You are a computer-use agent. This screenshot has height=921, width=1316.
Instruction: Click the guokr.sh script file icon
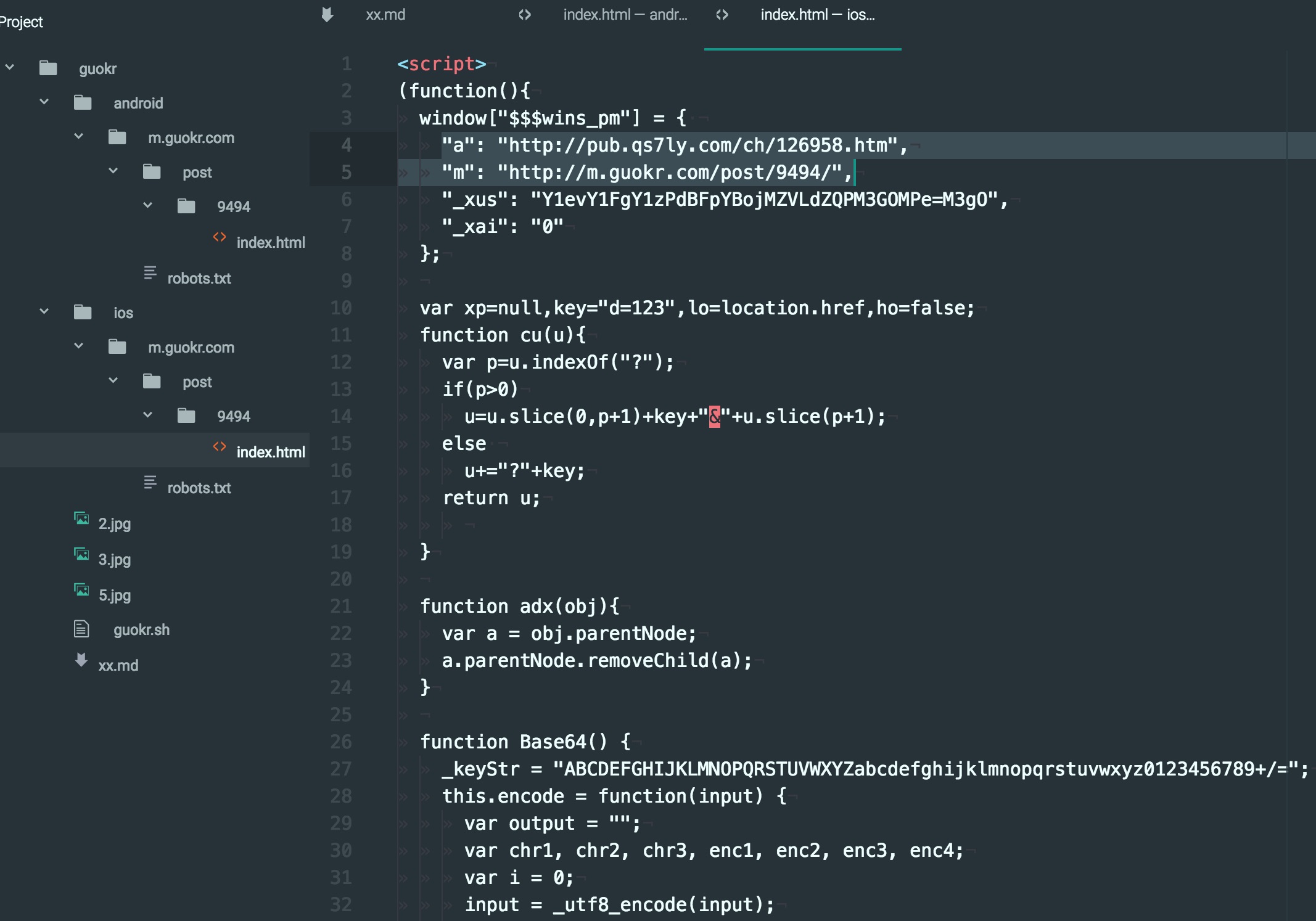(x=81, y=629)
